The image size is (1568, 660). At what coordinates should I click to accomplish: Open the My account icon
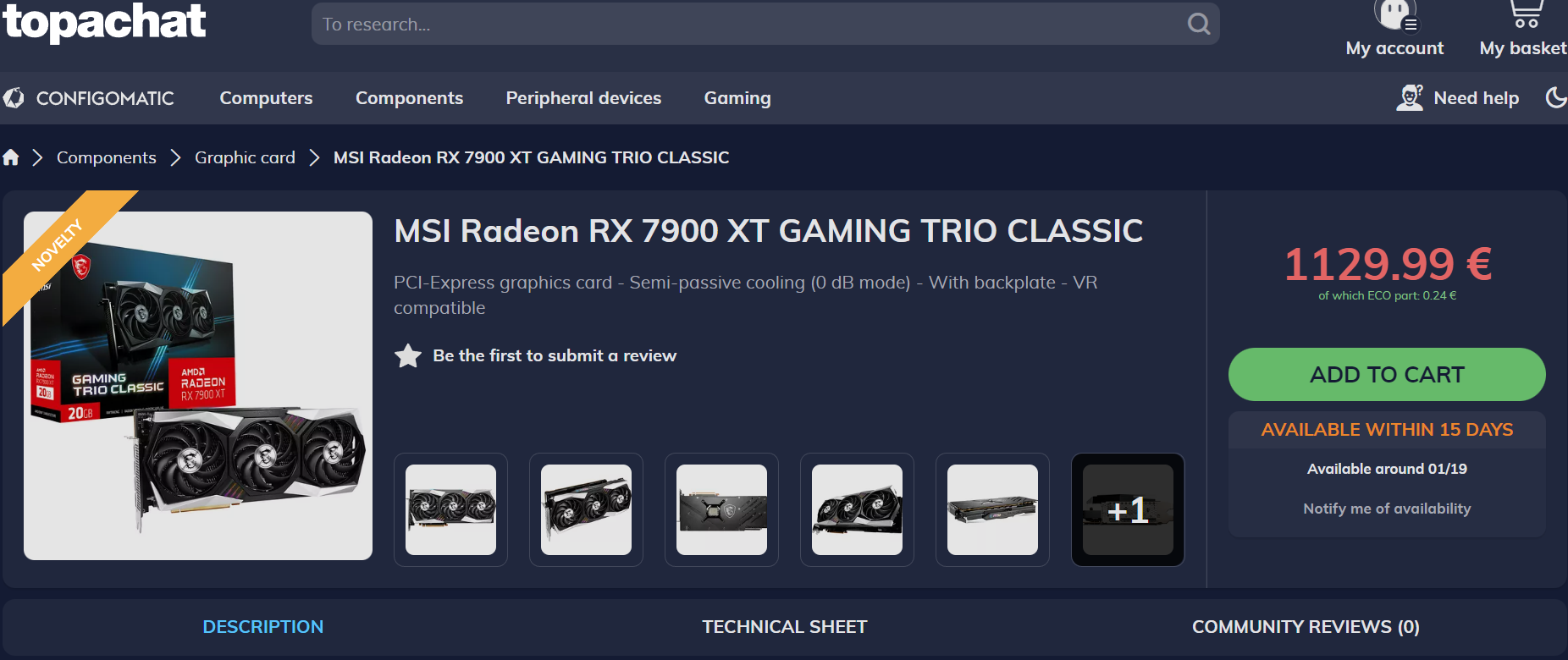tap(1394, 14)
